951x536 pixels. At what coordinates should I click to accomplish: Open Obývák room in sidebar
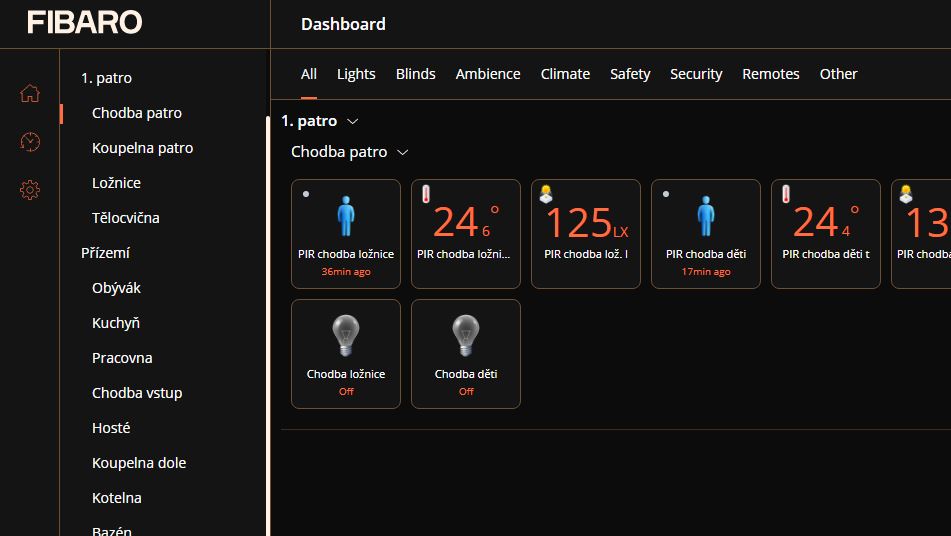click(x=116, y=288)
